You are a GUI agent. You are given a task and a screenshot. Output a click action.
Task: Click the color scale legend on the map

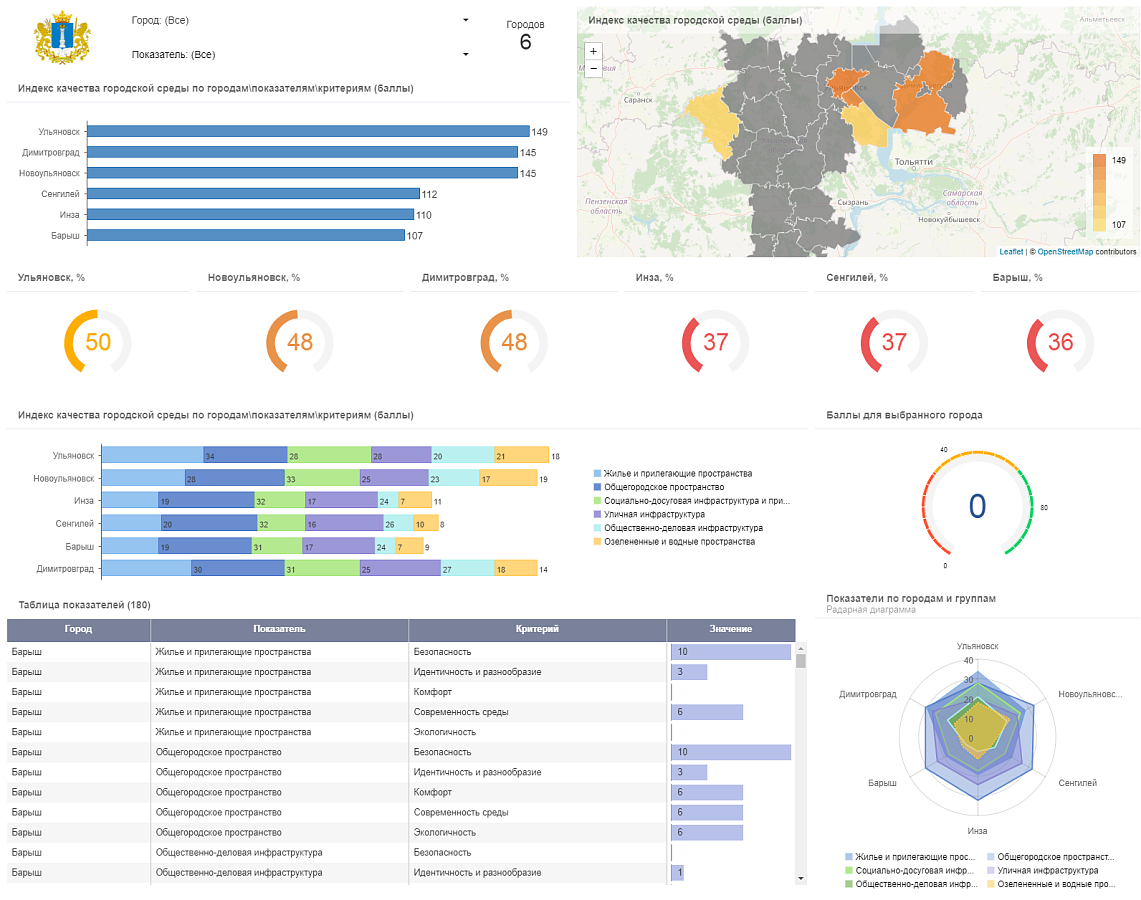[1109, 192]
